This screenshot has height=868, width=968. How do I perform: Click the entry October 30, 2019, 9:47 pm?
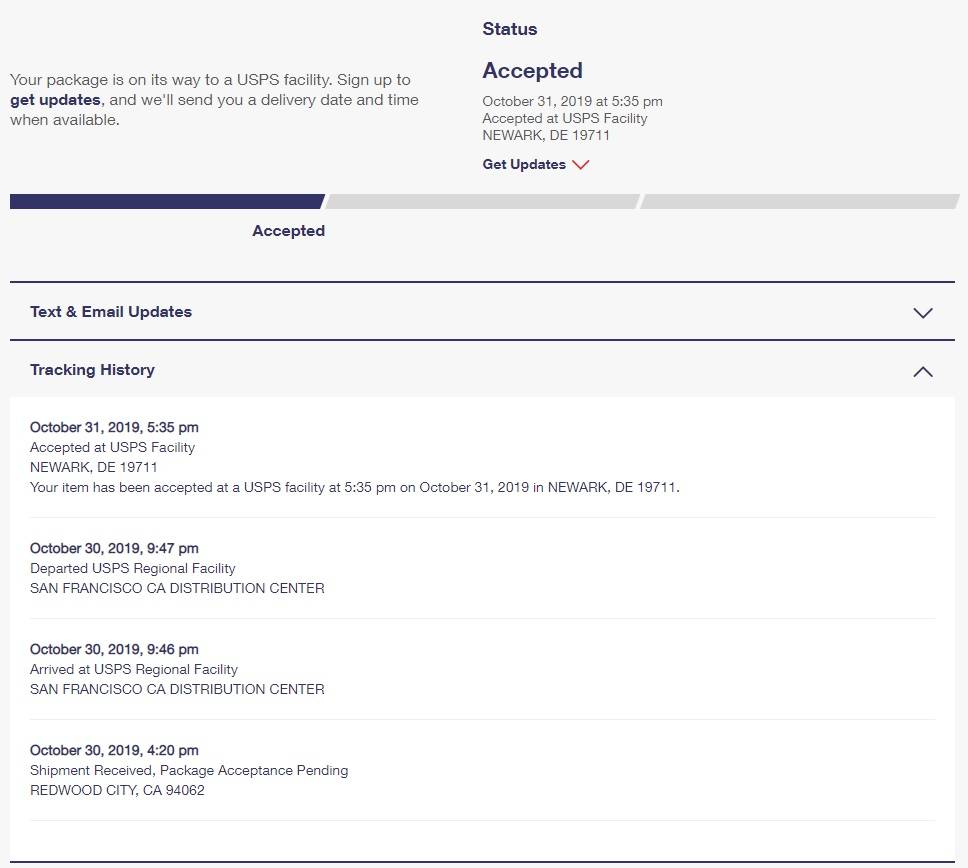click(x=114, y=548)
